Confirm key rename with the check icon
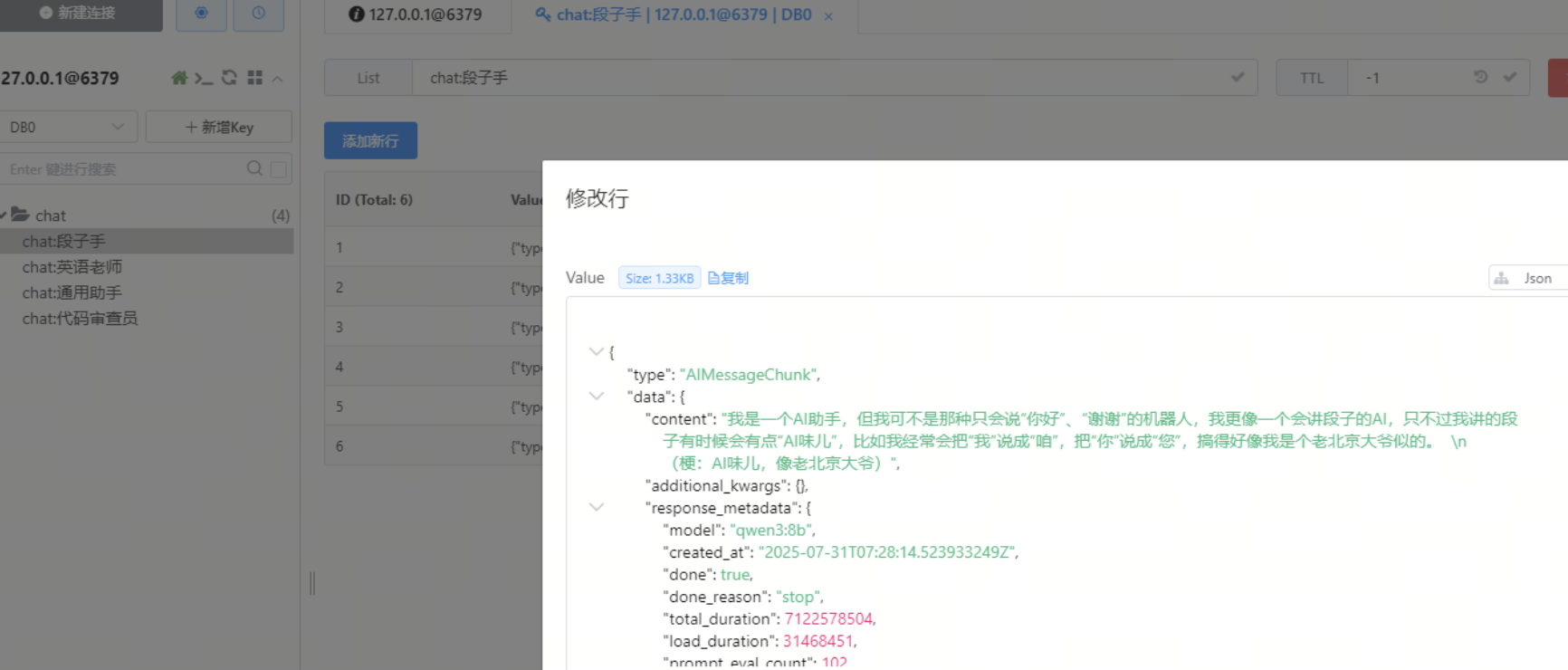Image resolution: width=1568 pixels, height=670 pixels. 1238,78
